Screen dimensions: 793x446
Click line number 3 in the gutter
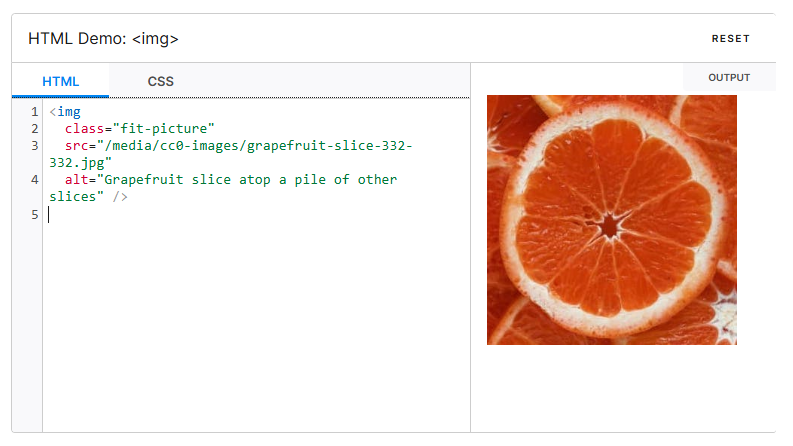click(x=34, y=146)
